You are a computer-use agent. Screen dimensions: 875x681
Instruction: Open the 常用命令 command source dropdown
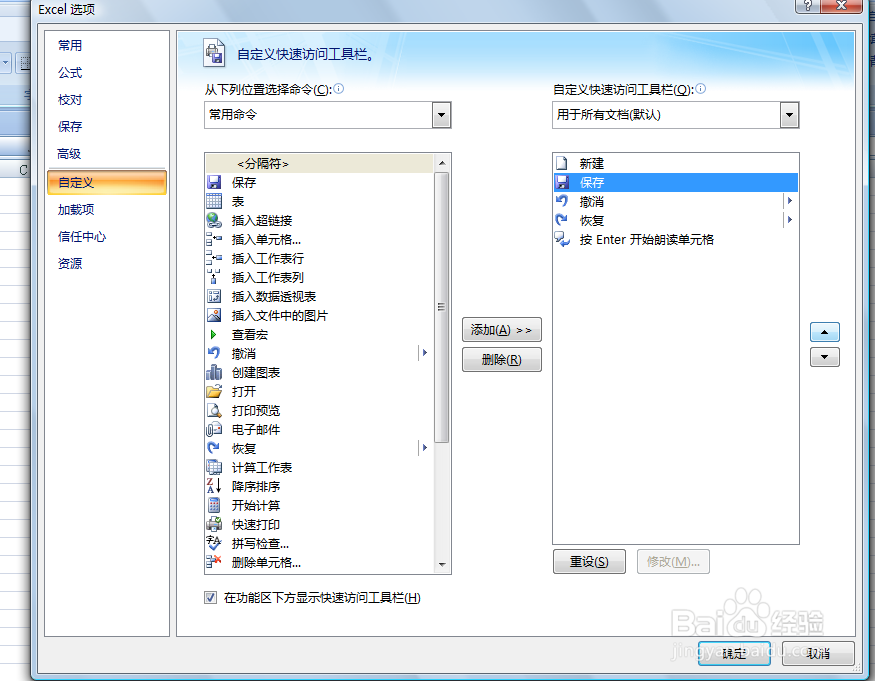[441, 115]
